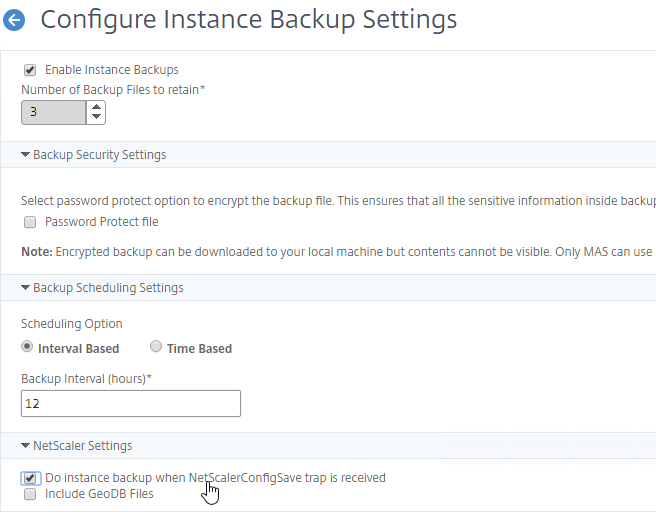Click the Backup Security Settings header label
The height and width of the screenshot is (512, 656).
coord(100,155)
